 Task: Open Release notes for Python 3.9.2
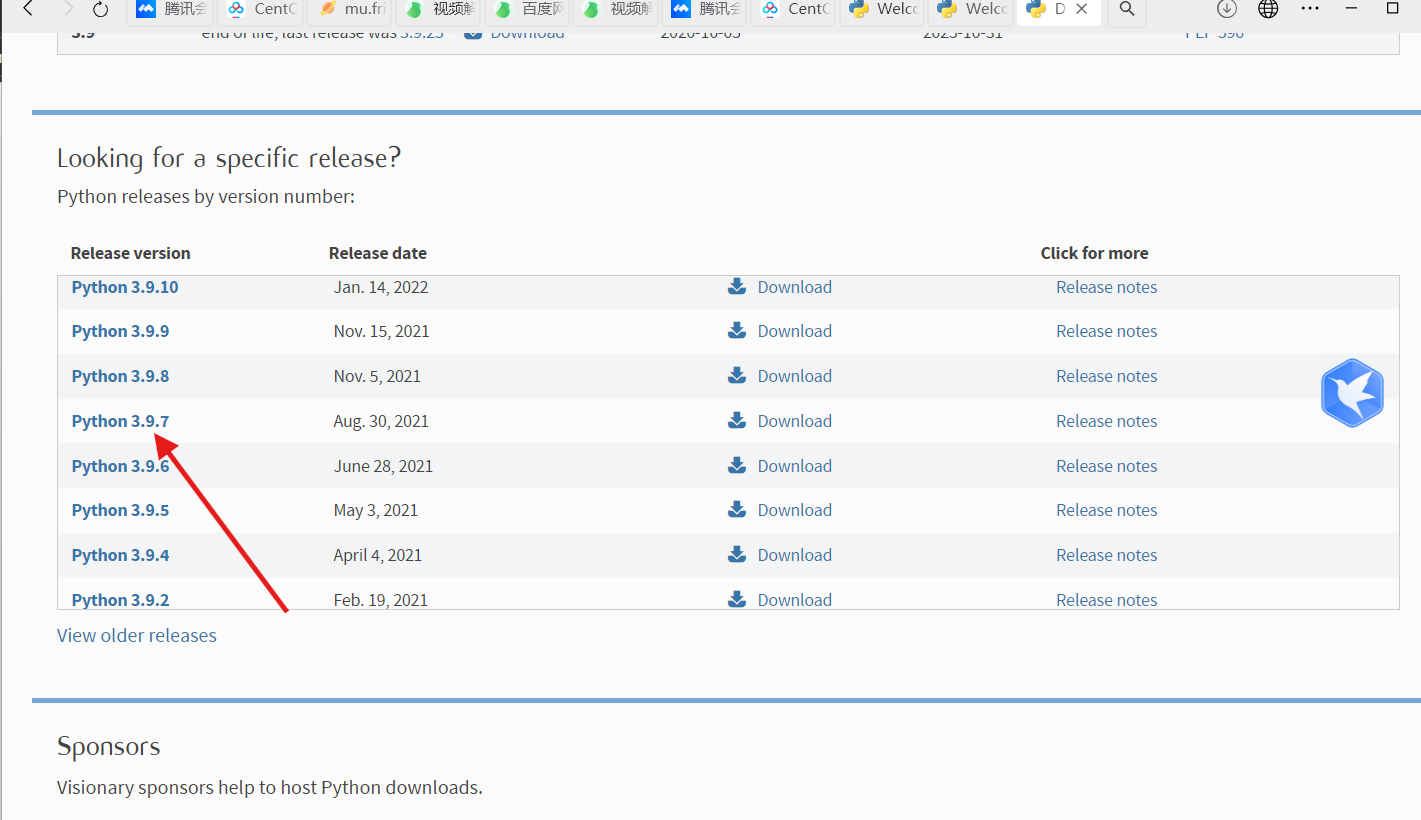pyautogui.click(x=1107, y=600)
